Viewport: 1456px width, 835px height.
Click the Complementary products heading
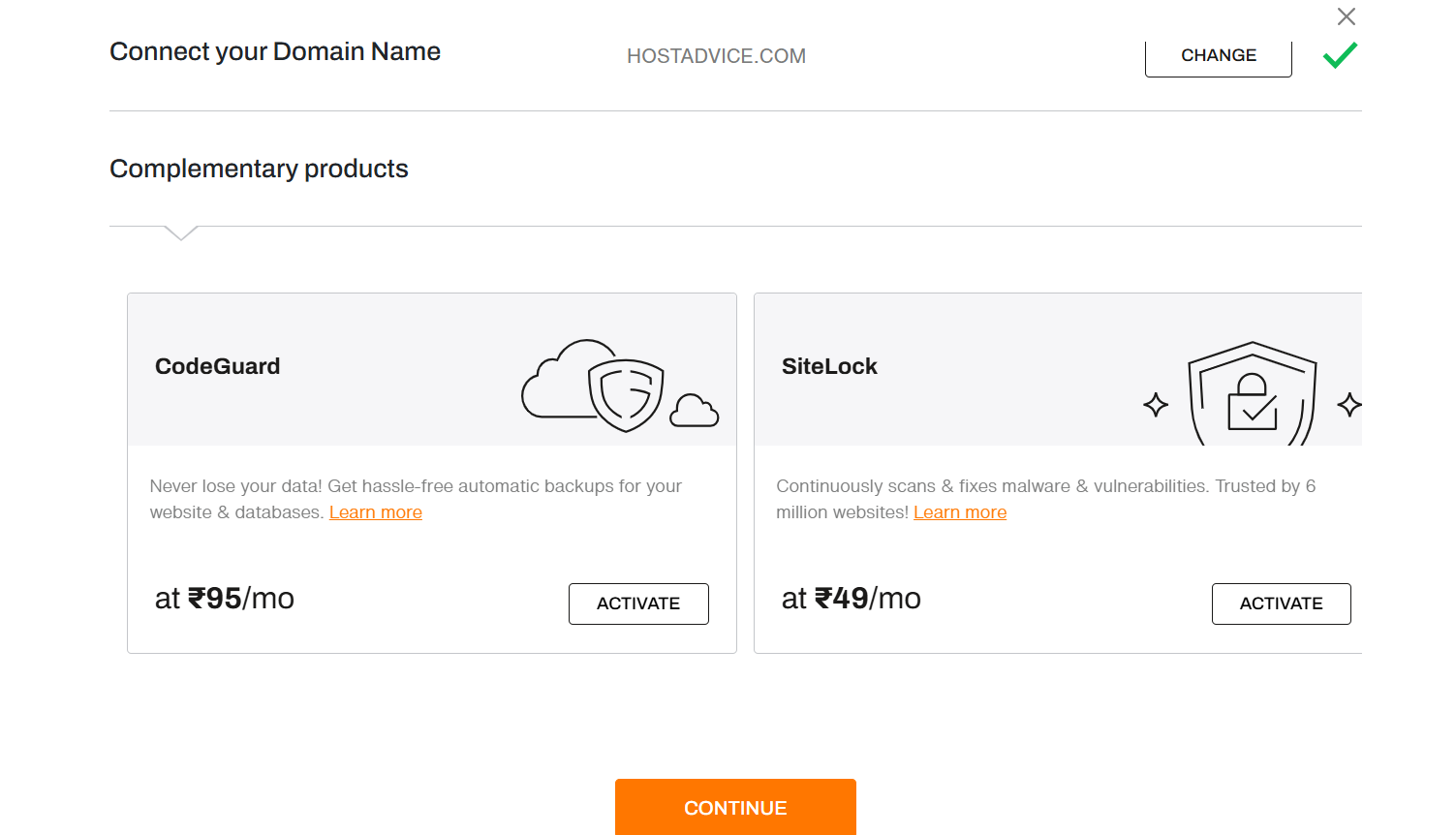[x=259, y=169]
